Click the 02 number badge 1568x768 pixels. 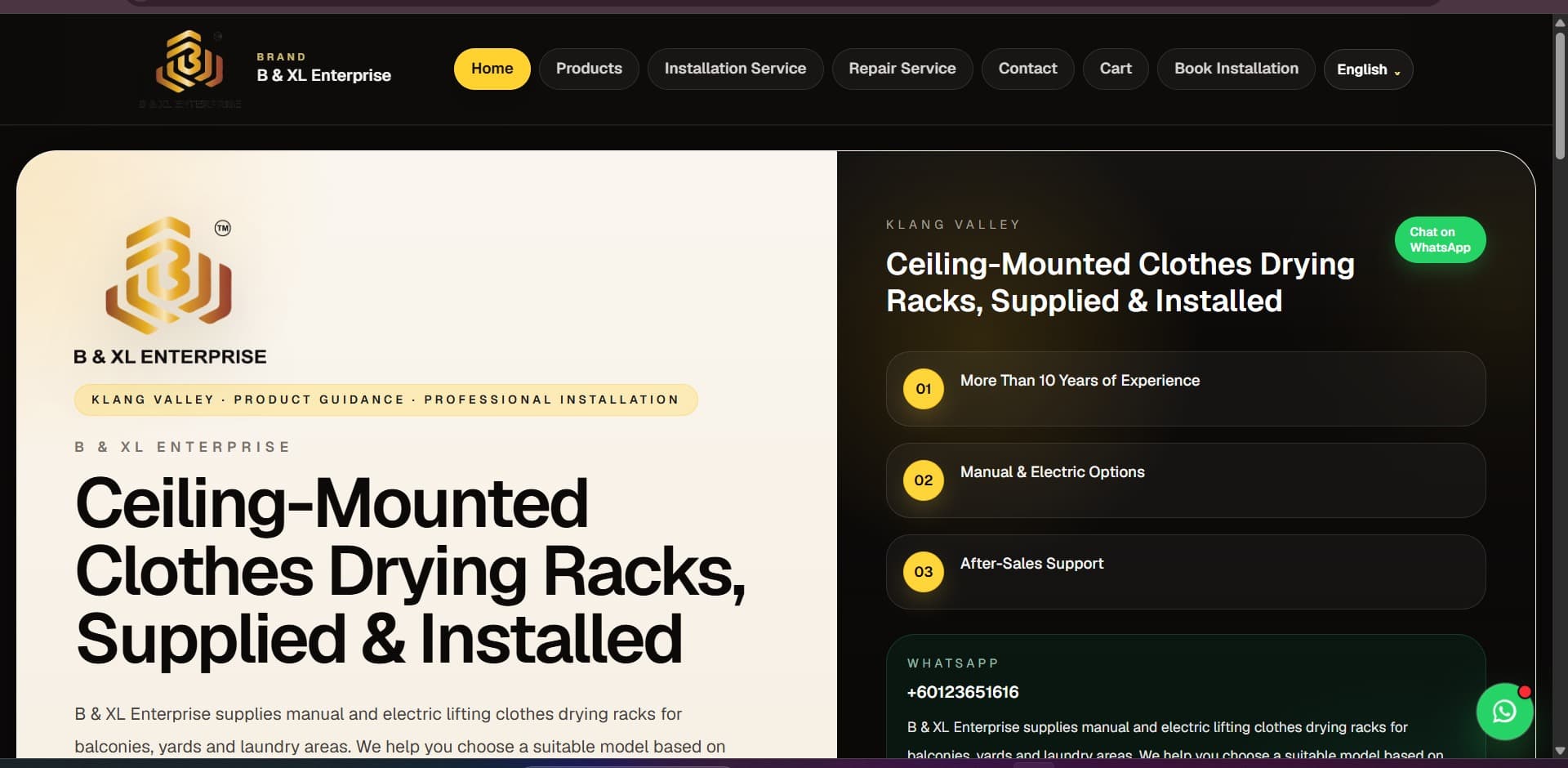coord(923,480)
